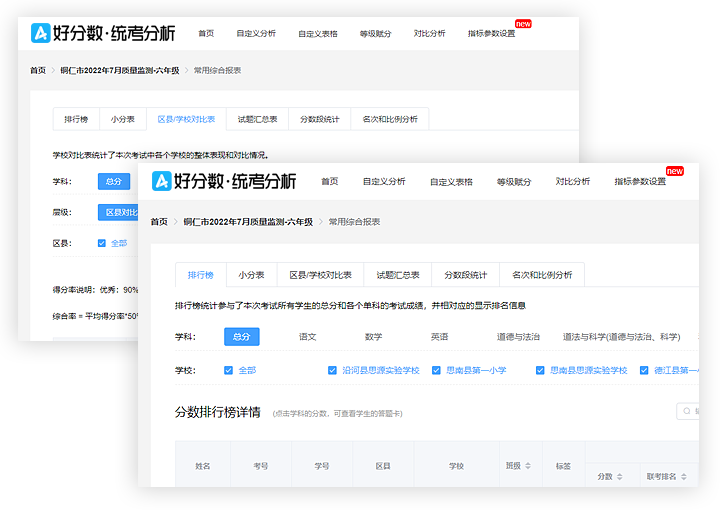720x510 pixels.
Task: Toggle the 思南县思源实验学校 checkbox
Action: (541, 370)
